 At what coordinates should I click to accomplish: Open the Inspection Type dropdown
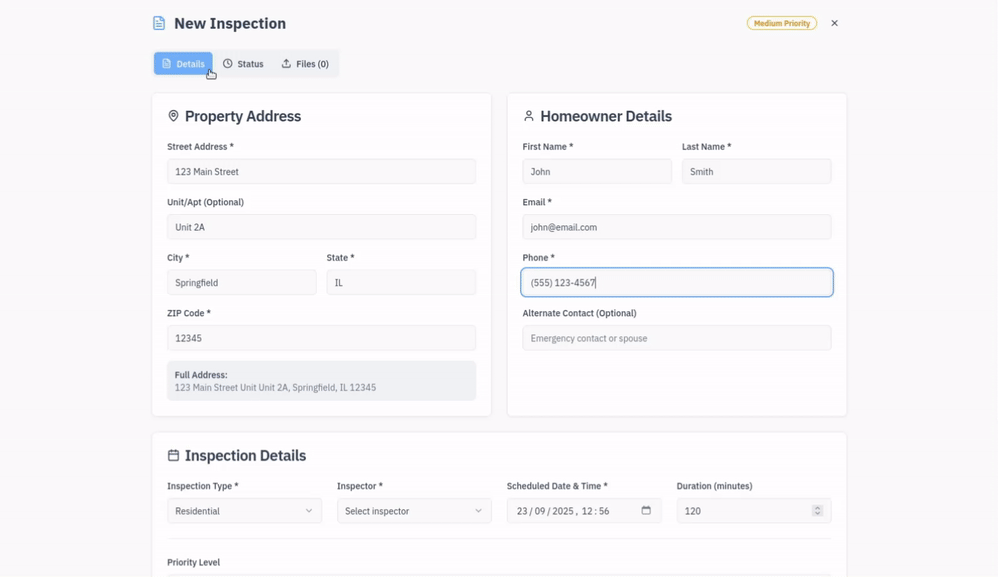pyautogui.click(x=244, y=511)
